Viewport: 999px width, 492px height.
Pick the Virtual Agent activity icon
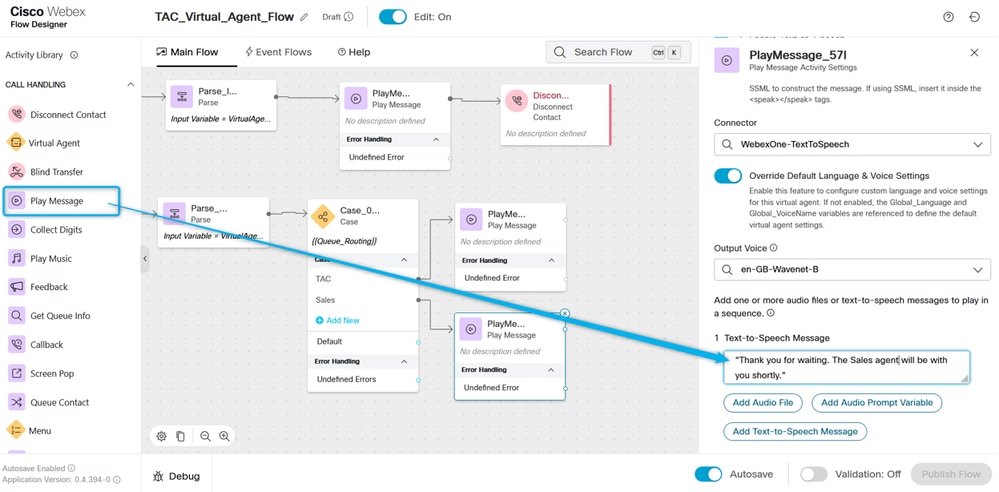(x=16, y=143)
